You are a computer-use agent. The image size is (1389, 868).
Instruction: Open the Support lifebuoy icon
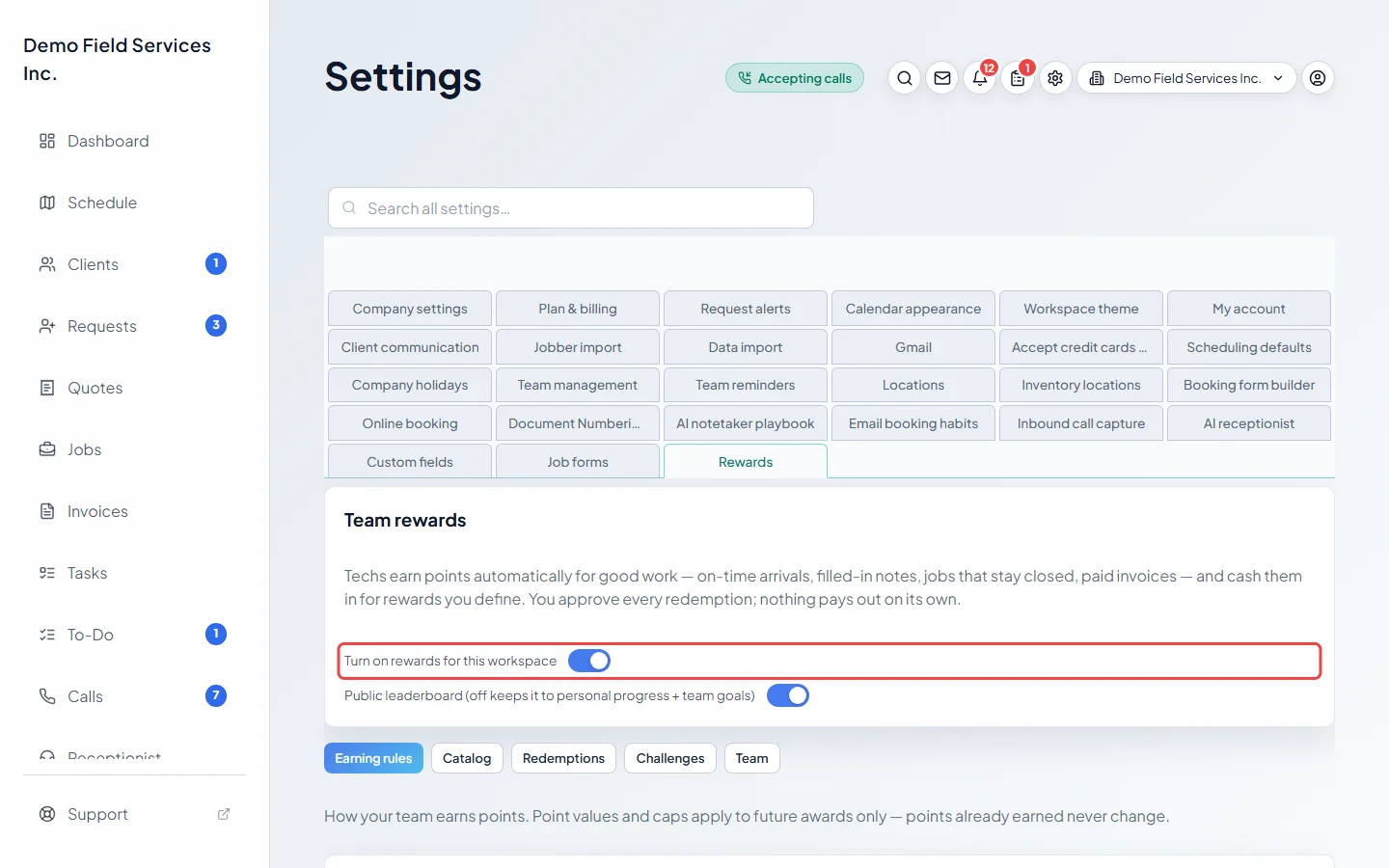(x=47, y=814)
